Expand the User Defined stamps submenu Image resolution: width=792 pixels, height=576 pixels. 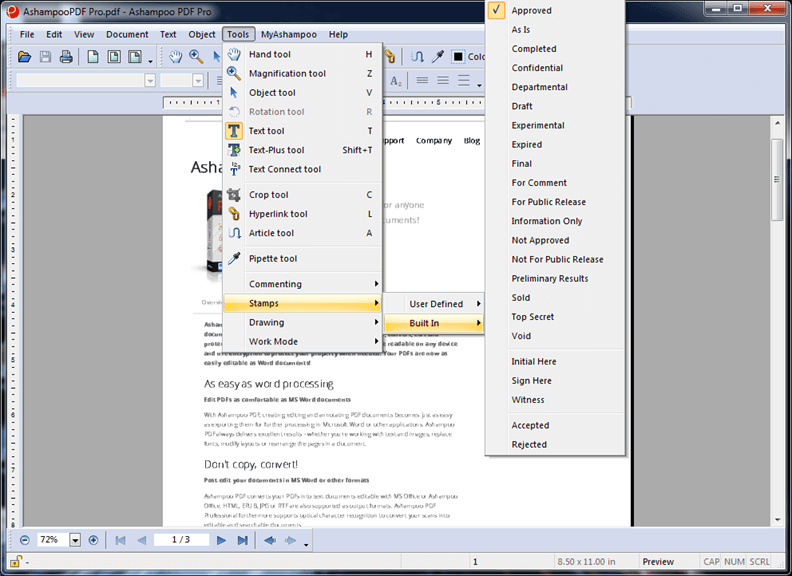pos(434,304)
